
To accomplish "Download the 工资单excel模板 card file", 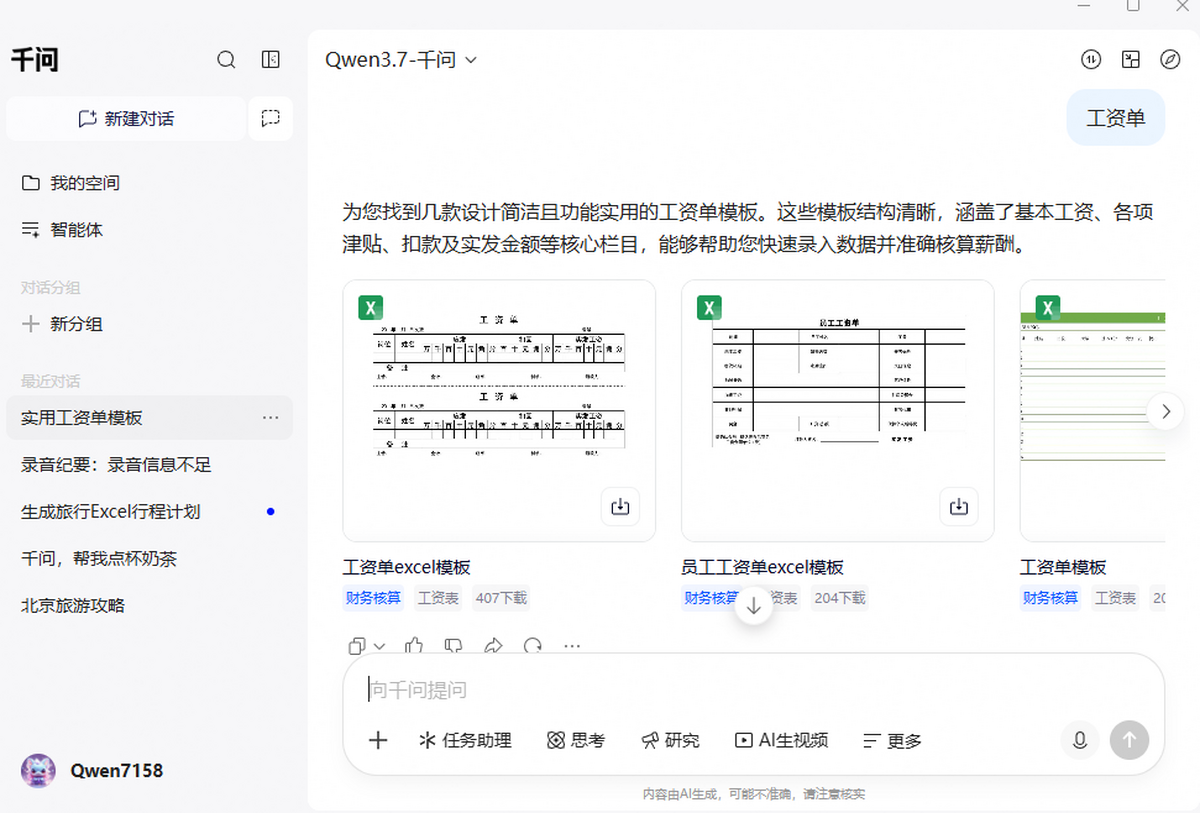I will click(620, 507).
